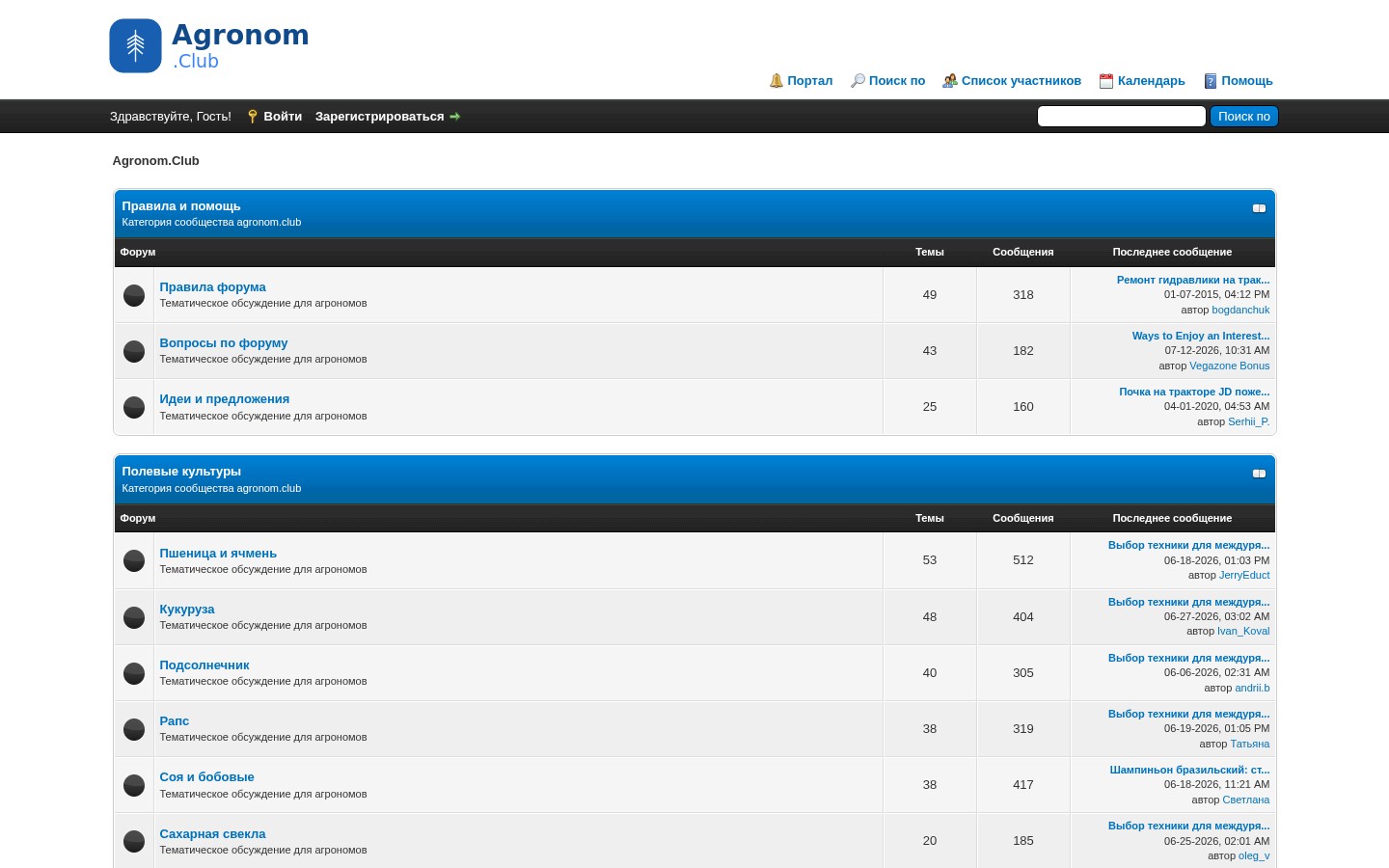Open the Кукуруза forum
The height and width of the screenshot is (868, 1389).
click(x=187, y=610)
